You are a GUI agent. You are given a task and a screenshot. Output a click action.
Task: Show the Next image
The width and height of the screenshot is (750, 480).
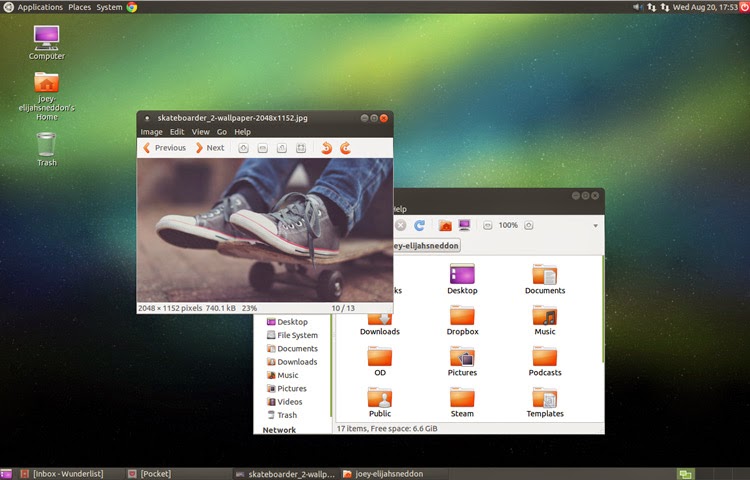pyautogui.click(x=210, y=148)
